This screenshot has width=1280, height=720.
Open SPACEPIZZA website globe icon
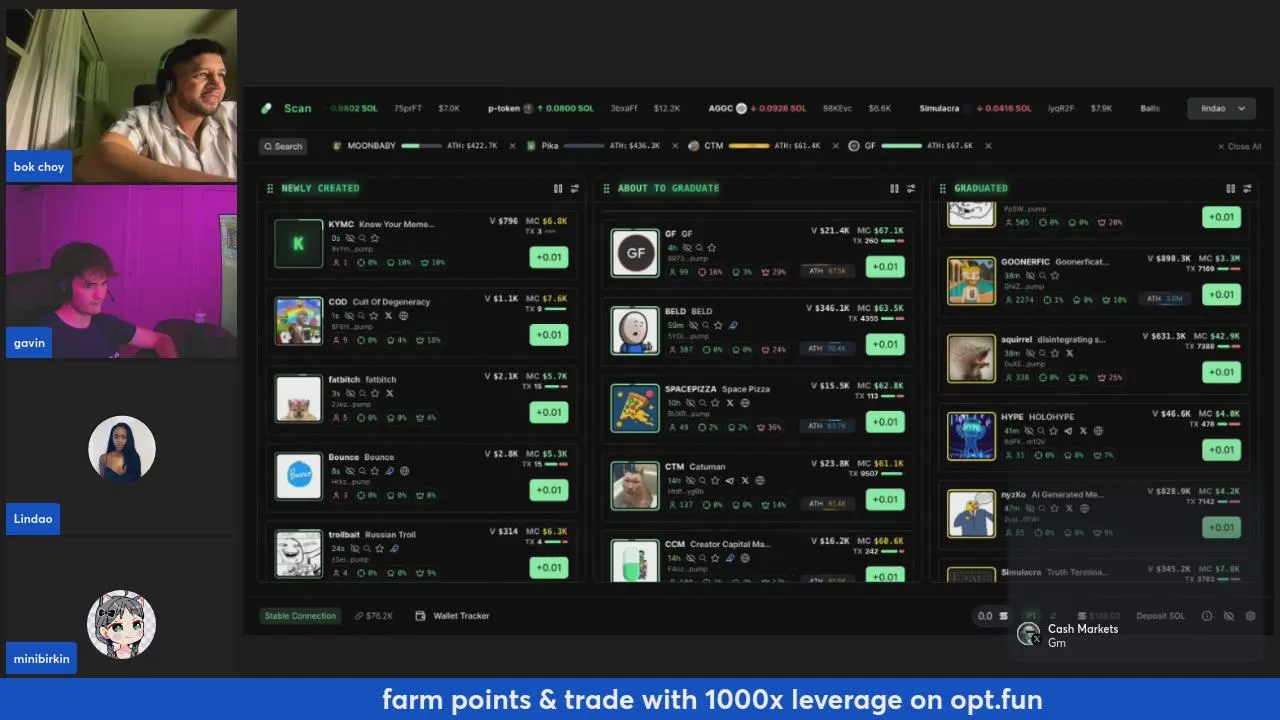click(x=744, y=403)
